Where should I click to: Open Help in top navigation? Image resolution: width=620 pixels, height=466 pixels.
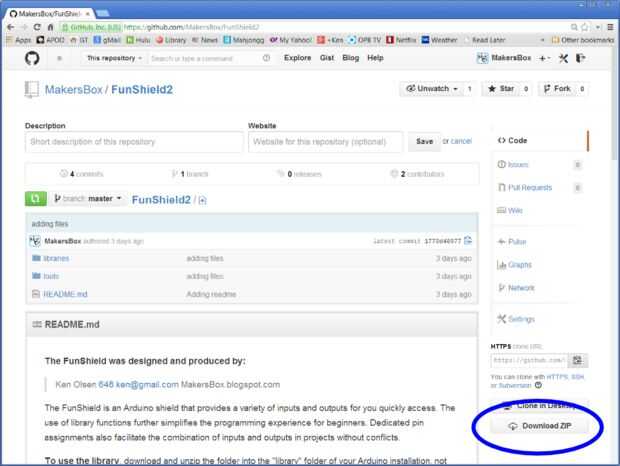[375, 58]
